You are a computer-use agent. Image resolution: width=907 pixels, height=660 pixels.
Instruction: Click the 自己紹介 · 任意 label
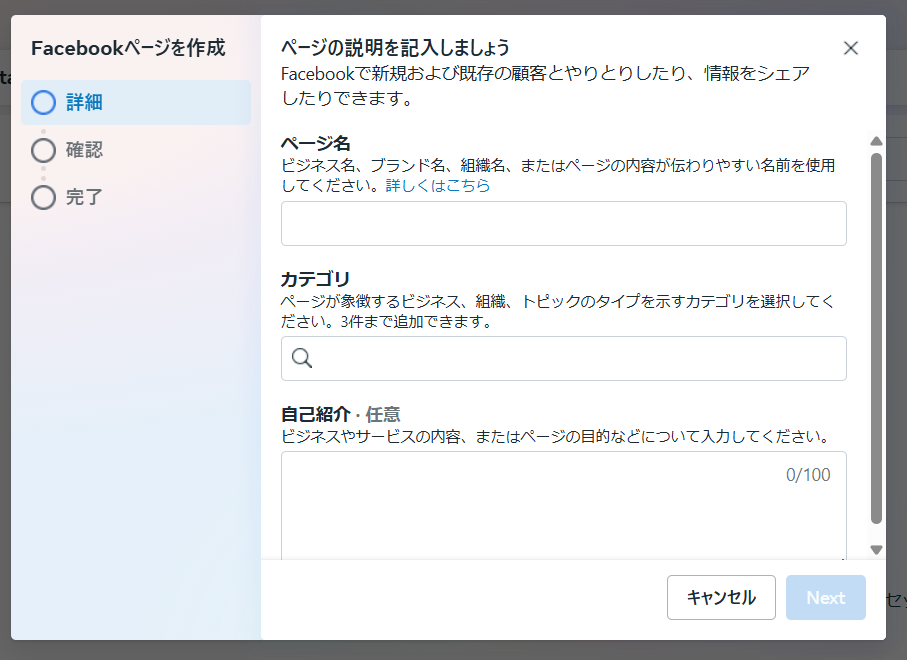pos(340,414)
